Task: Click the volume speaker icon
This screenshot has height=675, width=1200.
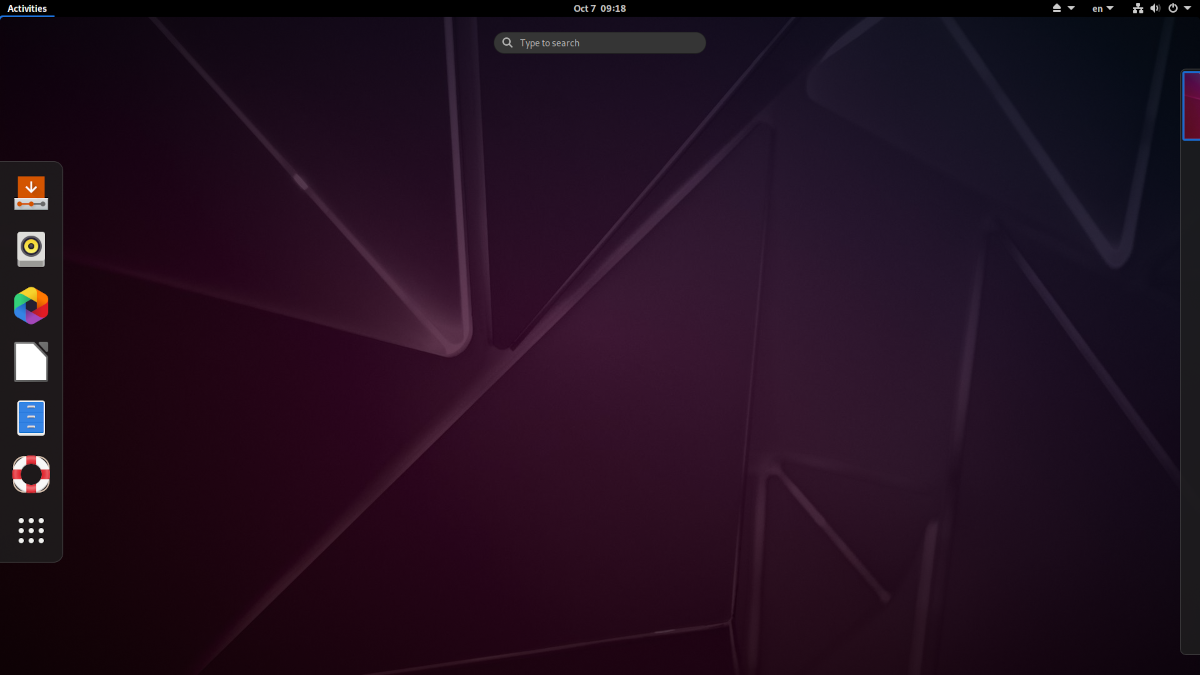Action: pyautogui.click(x=1155, y=8)
